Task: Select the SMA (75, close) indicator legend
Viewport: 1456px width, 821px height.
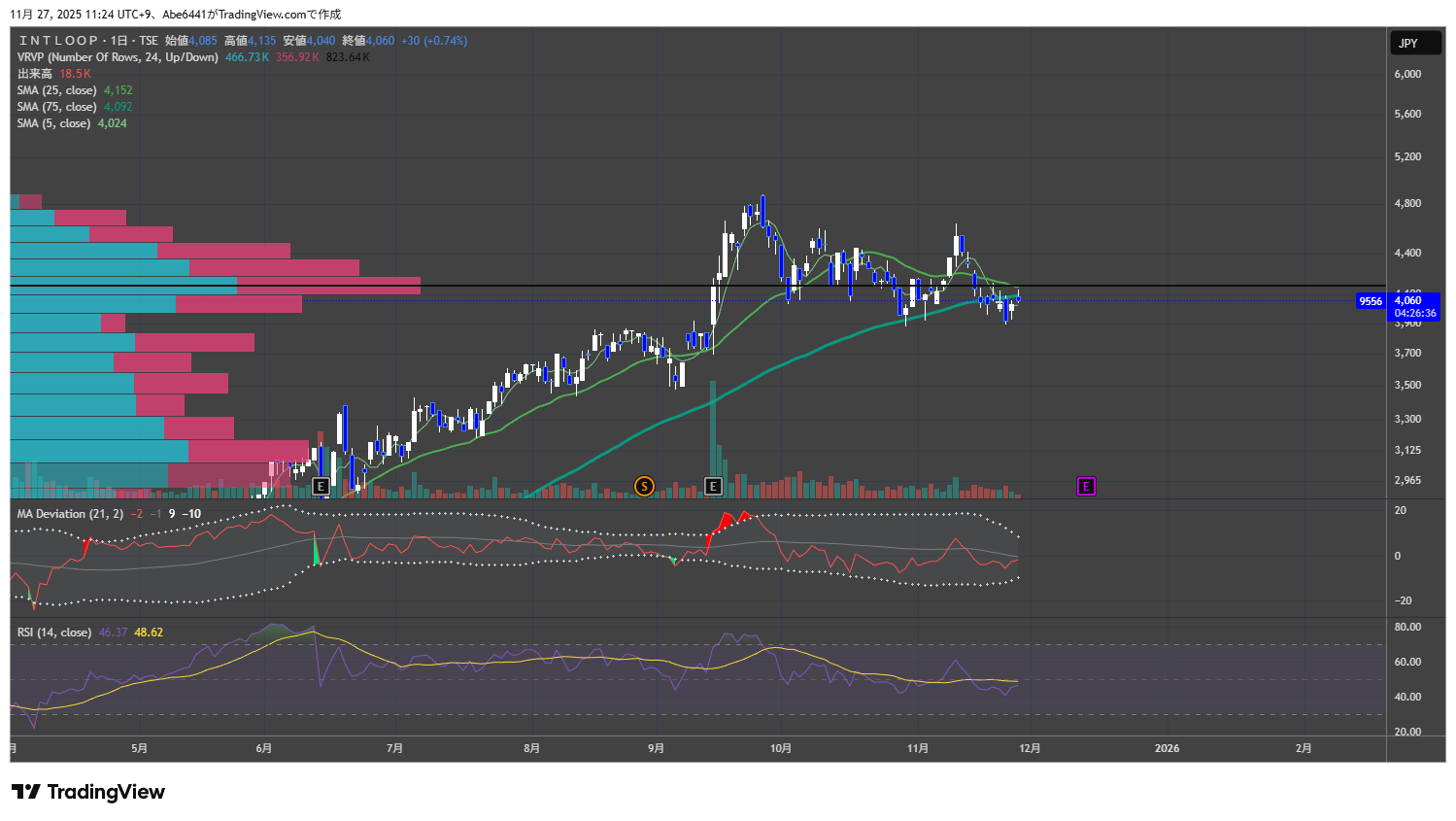Action: coord(57,107)
